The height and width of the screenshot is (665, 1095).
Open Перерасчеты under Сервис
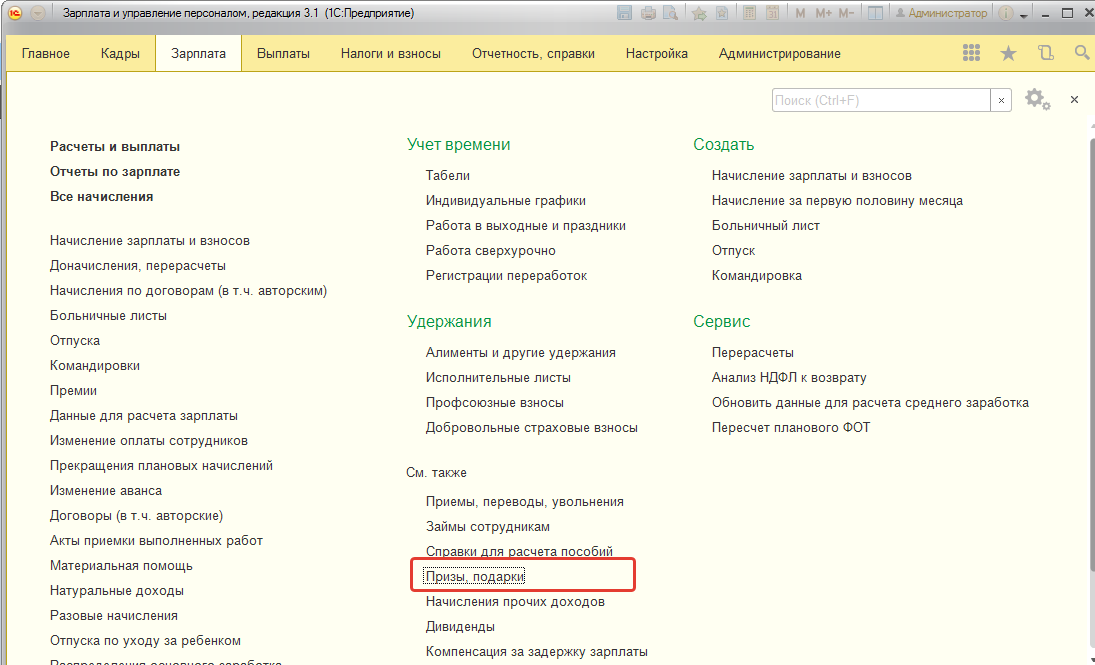(x=753, y=353)
